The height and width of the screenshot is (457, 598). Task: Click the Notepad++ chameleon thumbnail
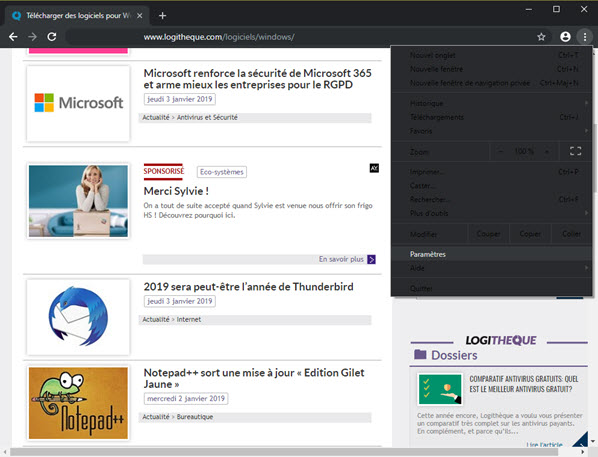point(78,403)
